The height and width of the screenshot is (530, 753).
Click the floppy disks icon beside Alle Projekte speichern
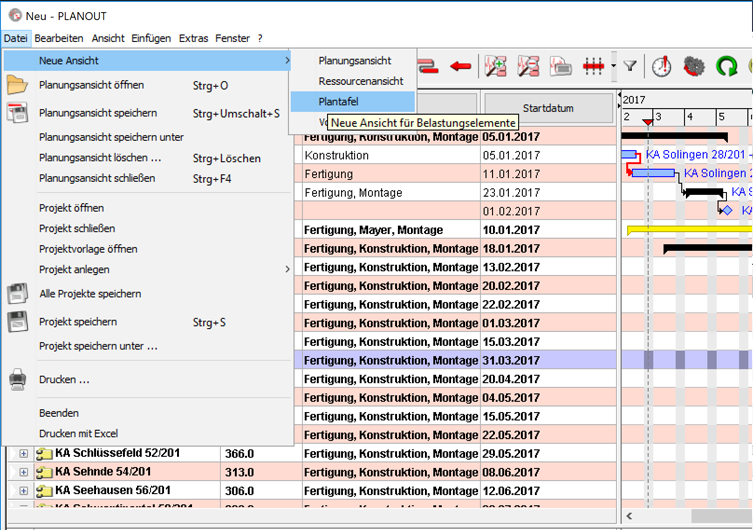(17, 294)
